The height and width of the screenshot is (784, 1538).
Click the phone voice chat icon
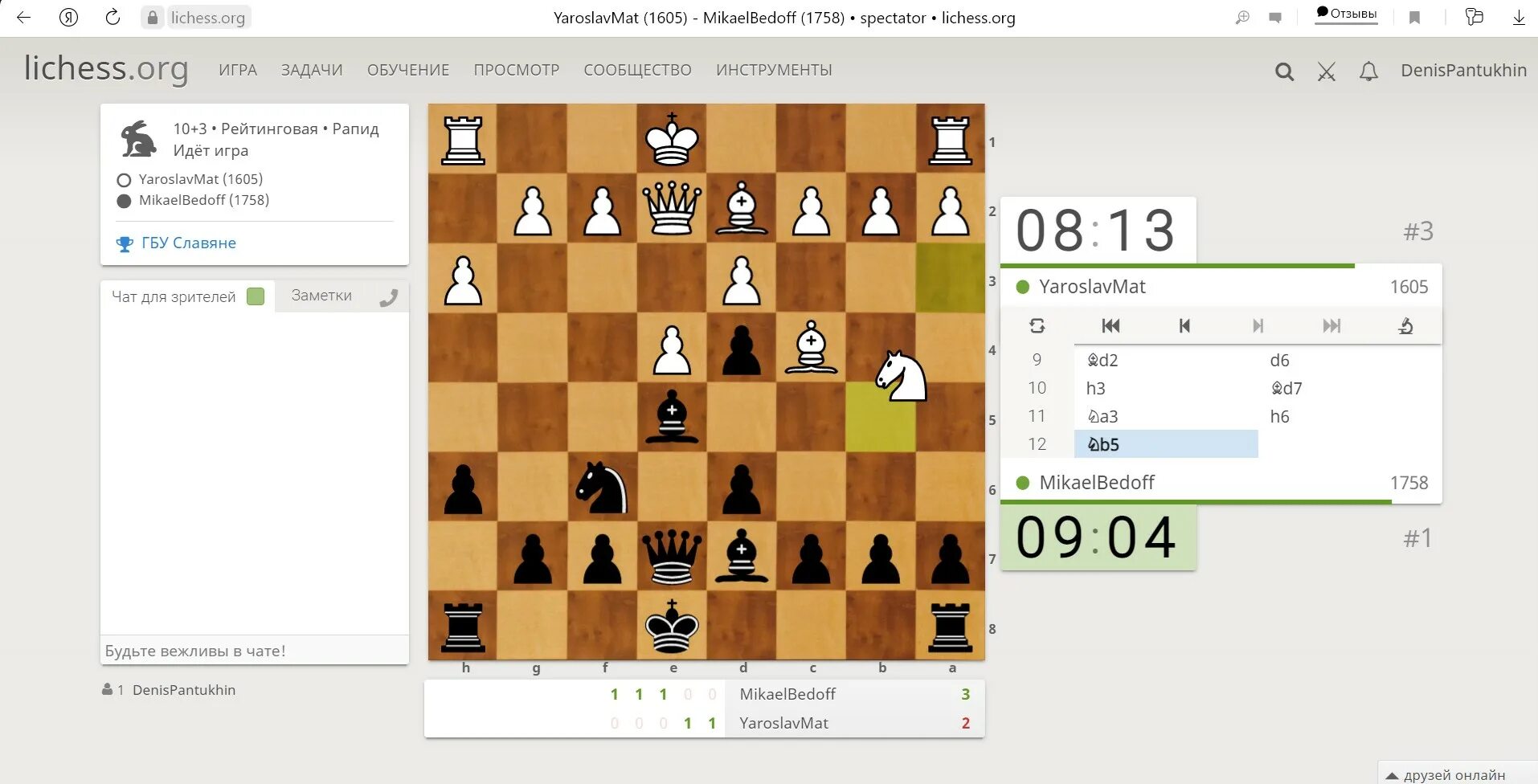(389, 297)
